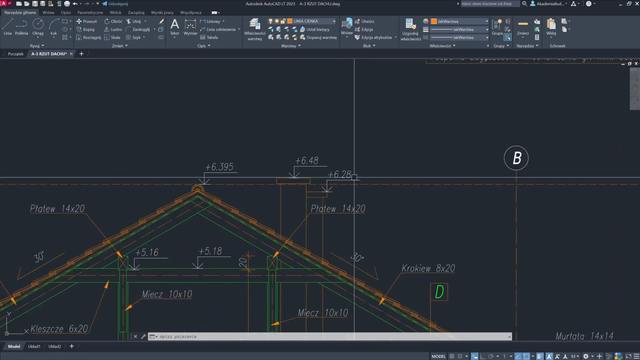
Task: Select the Tekst (Text) tool
Action: point(175,27)
